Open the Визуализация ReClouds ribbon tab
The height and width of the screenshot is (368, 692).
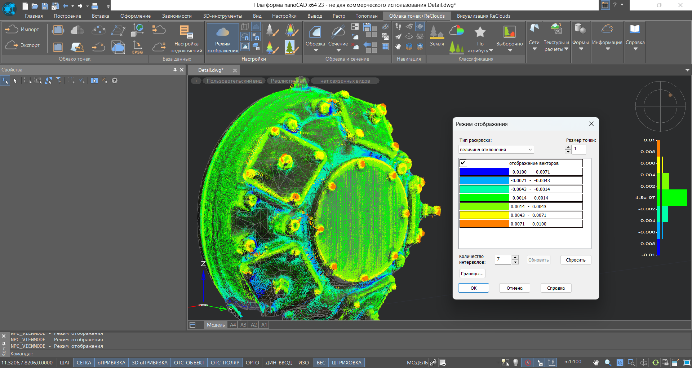(x=484, y=16)
